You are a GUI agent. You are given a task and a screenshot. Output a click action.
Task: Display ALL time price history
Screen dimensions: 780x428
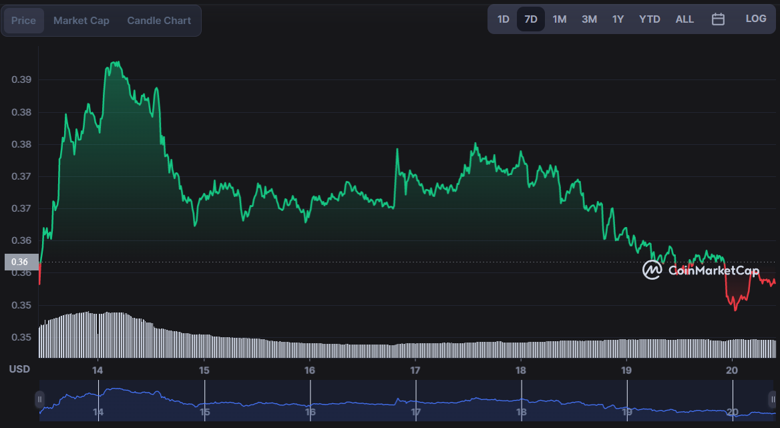(x=684, y=19)
